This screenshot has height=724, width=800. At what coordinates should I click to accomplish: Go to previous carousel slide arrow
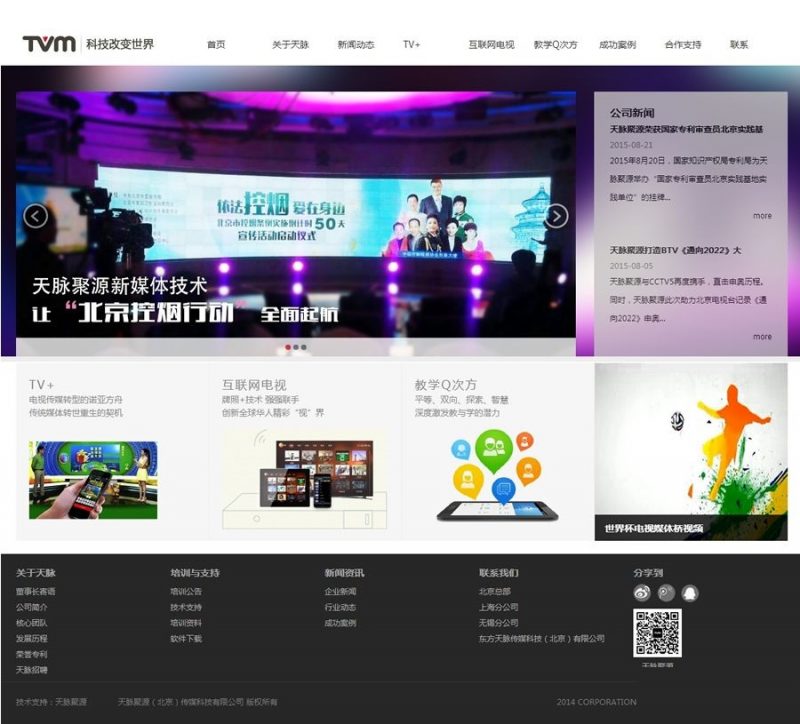[x=36, y=216]
